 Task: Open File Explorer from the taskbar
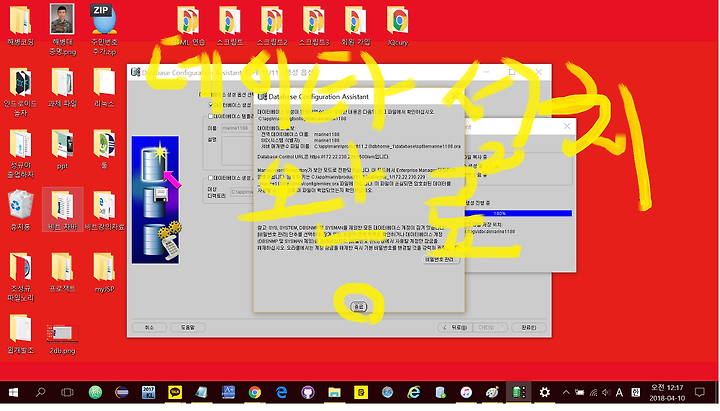click(x=334, y=393)
